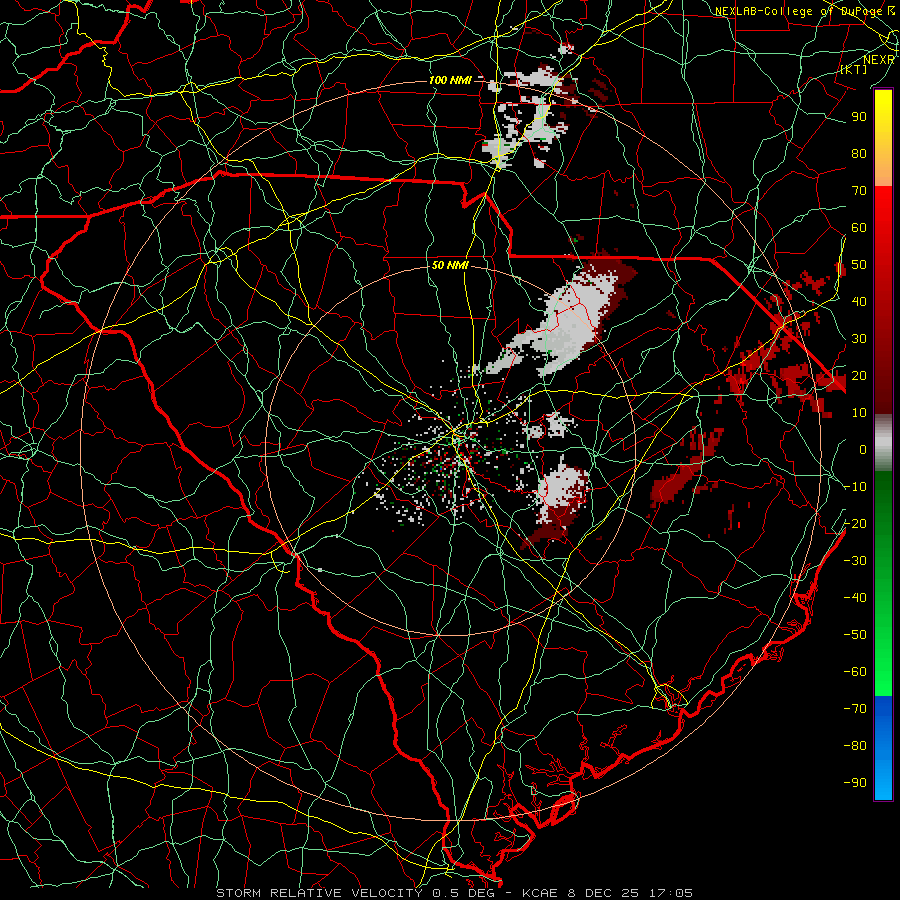
Task: Click the '60' value on velocity scale
Action: click(859, 228)
